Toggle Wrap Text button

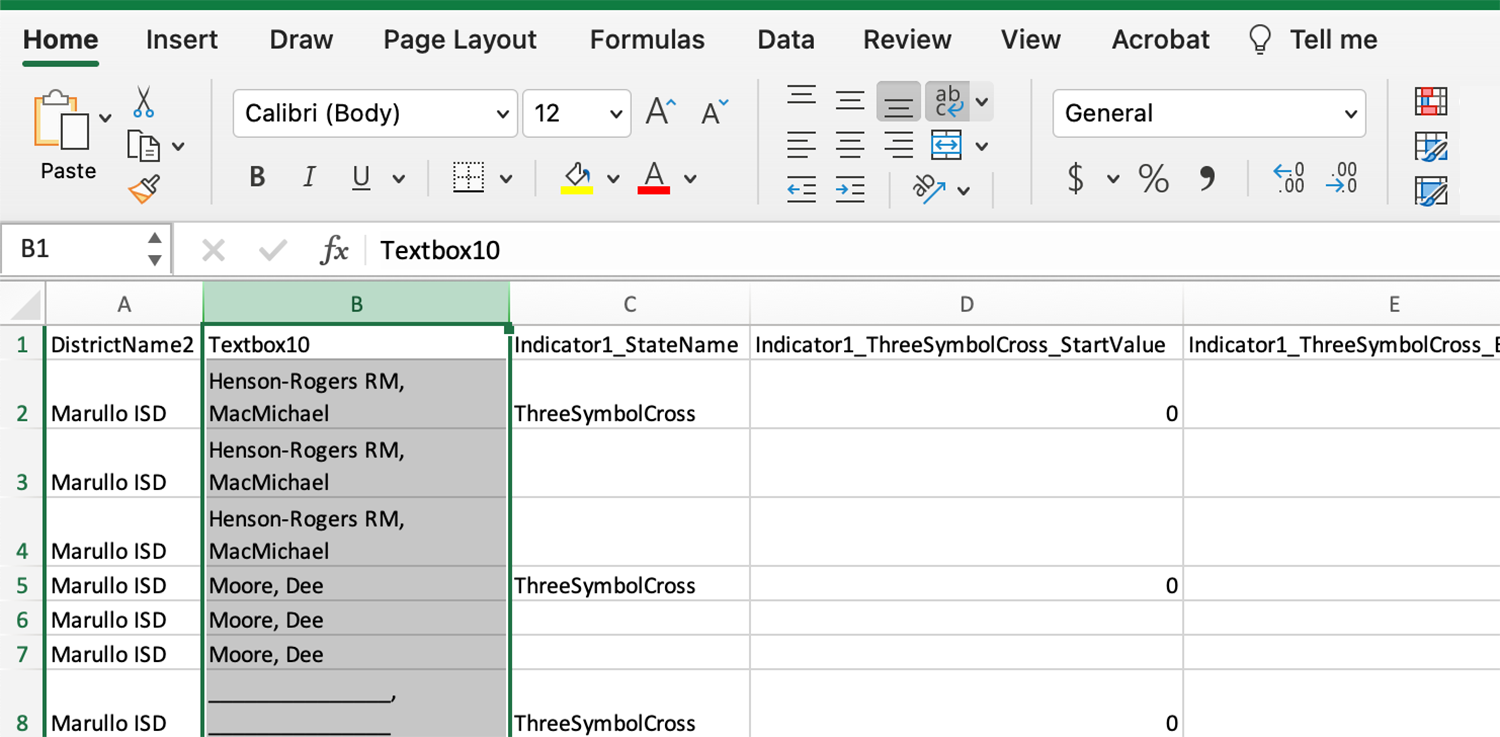click(x=947, y=101)
